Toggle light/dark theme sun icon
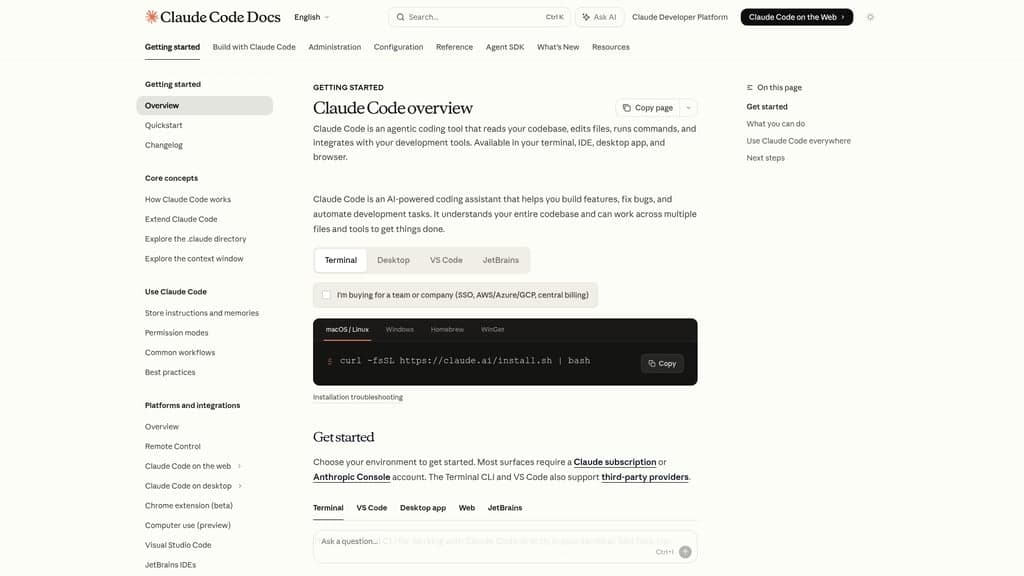The image size is (1024, 576). (870, 17)
